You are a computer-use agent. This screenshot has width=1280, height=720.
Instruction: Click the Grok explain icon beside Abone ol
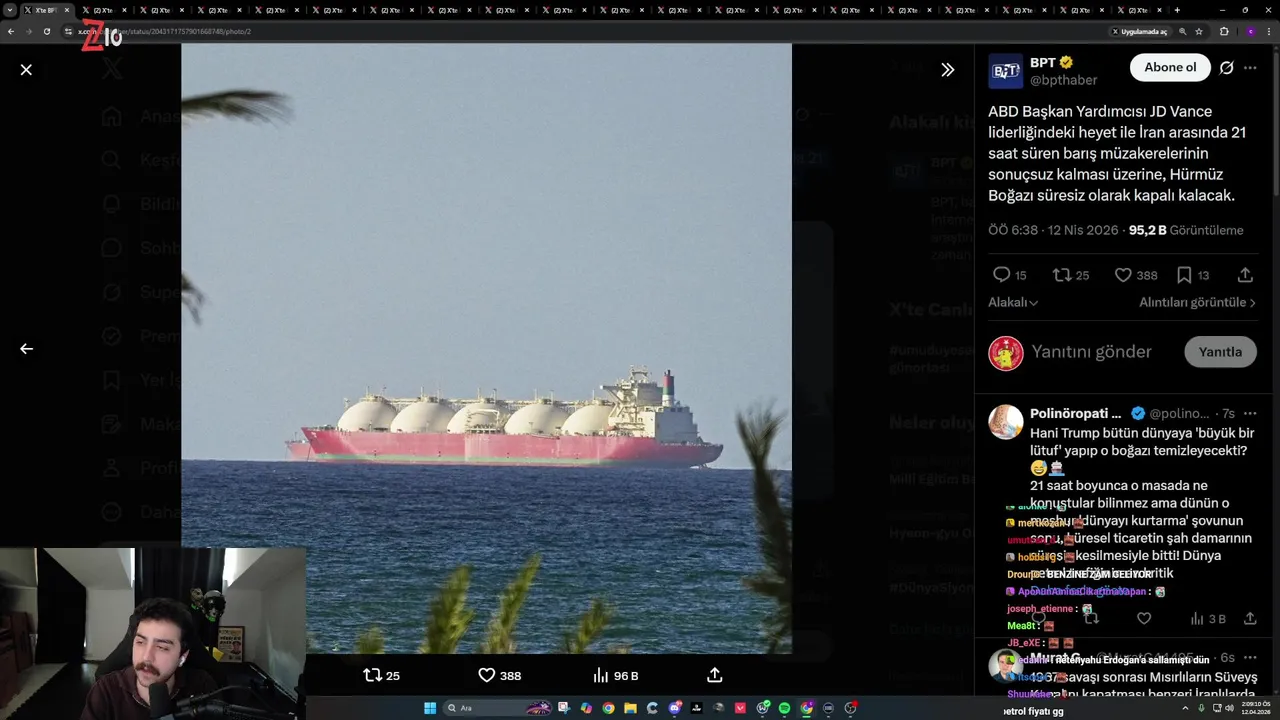pyautogui.click(x=1226, y=68)
